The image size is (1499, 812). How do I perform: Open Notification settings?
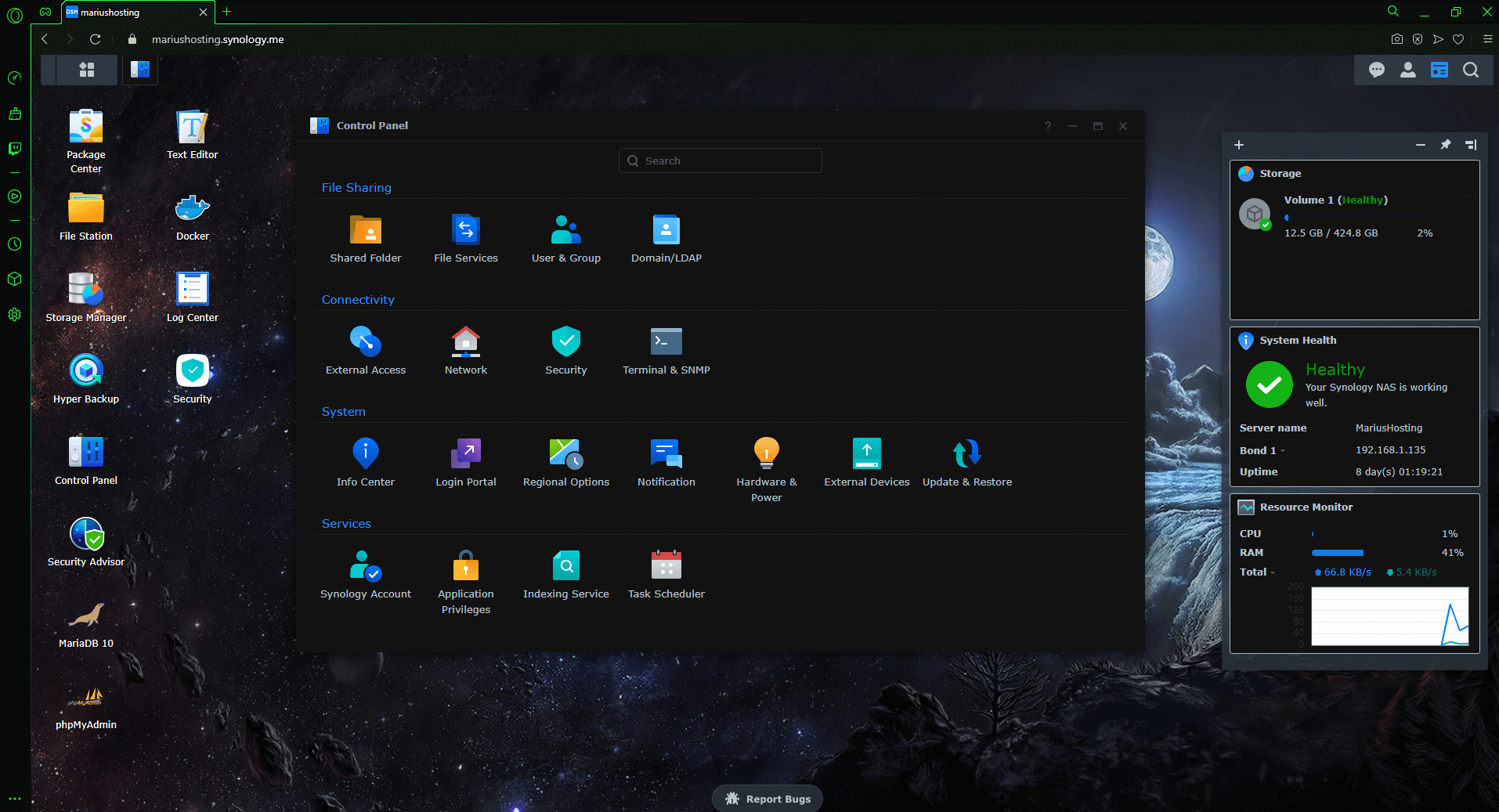(666, 463)
